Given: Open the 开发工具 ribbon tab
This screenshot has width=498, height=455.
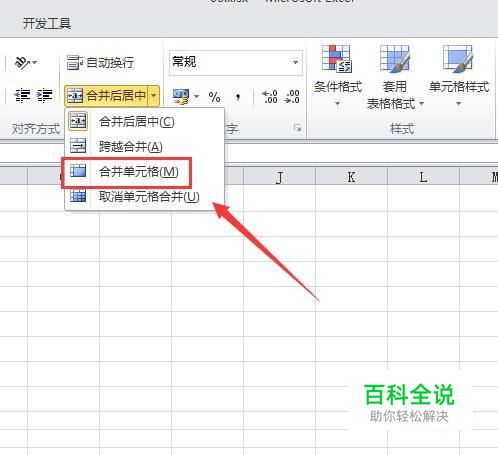Looking at the screenshot, I should pos(47,24).
